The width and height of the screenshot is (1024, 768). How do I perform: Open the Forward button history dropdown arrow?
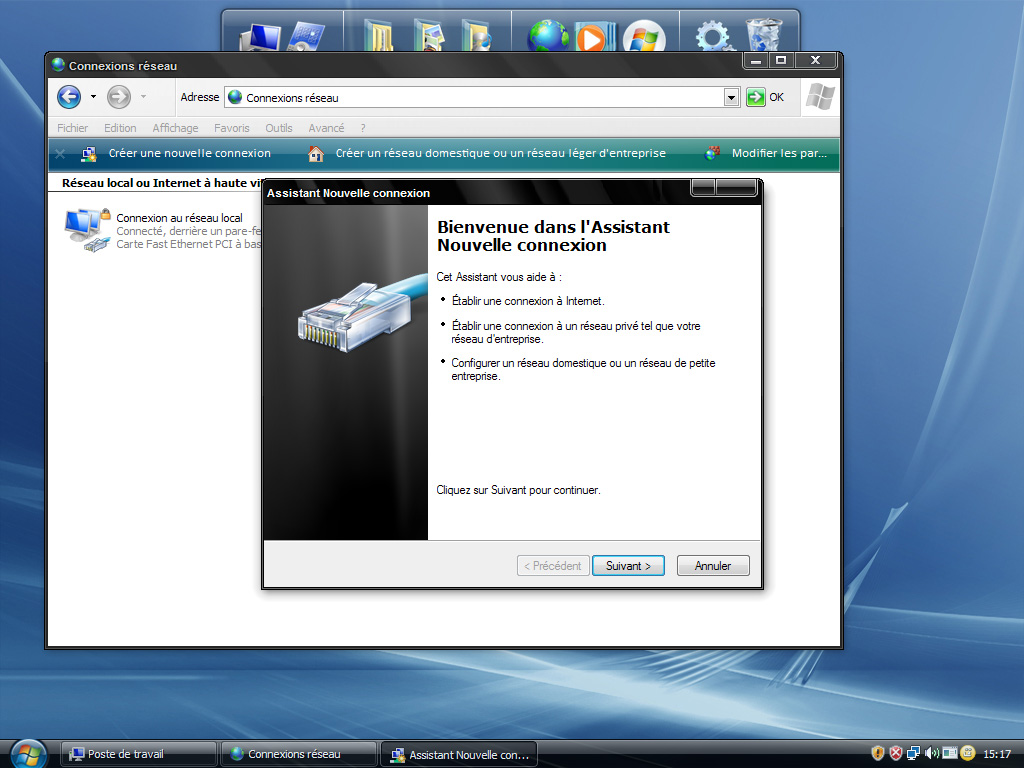coord(143,97)
